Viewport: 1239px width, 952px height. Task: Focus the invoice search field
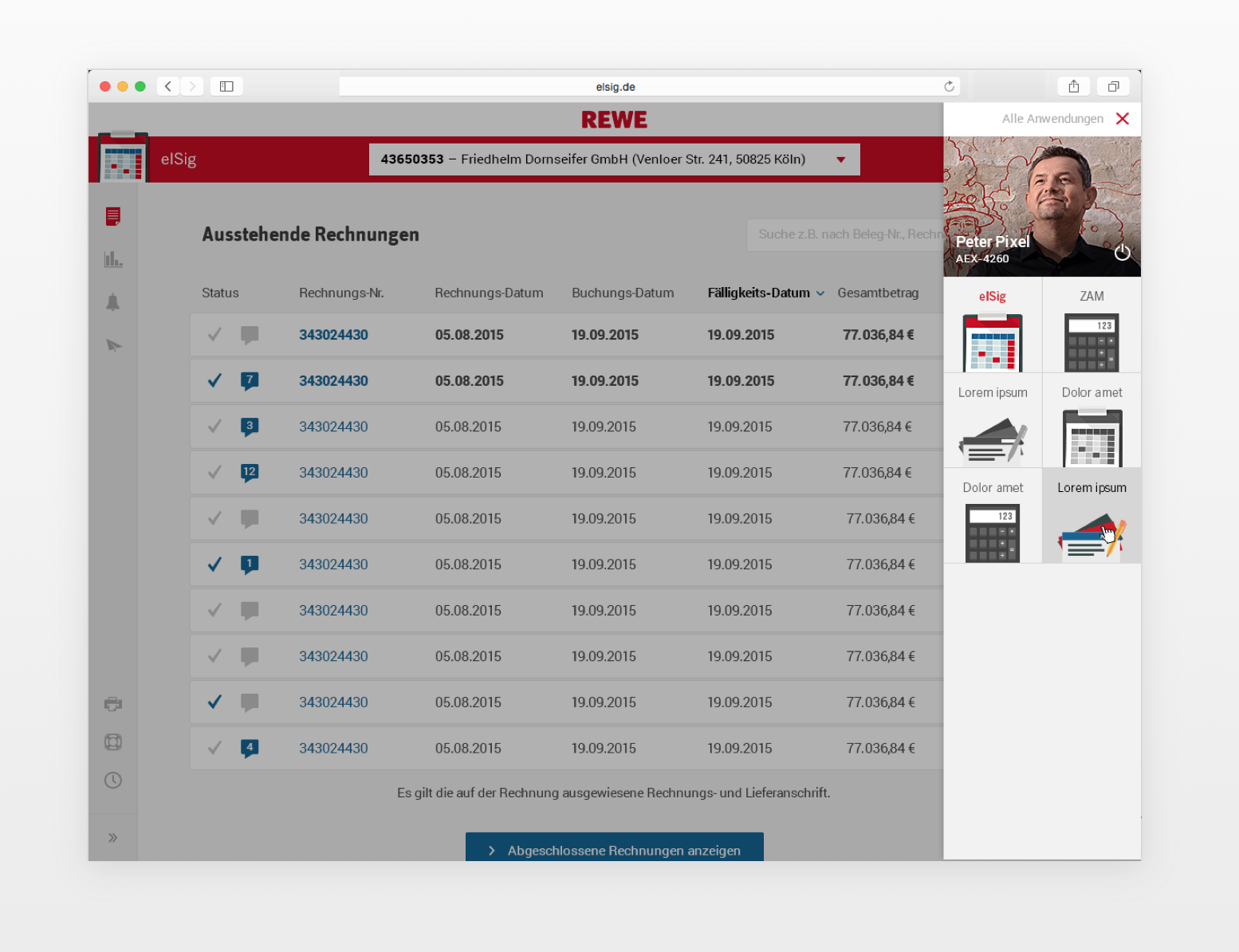(844, 234)
